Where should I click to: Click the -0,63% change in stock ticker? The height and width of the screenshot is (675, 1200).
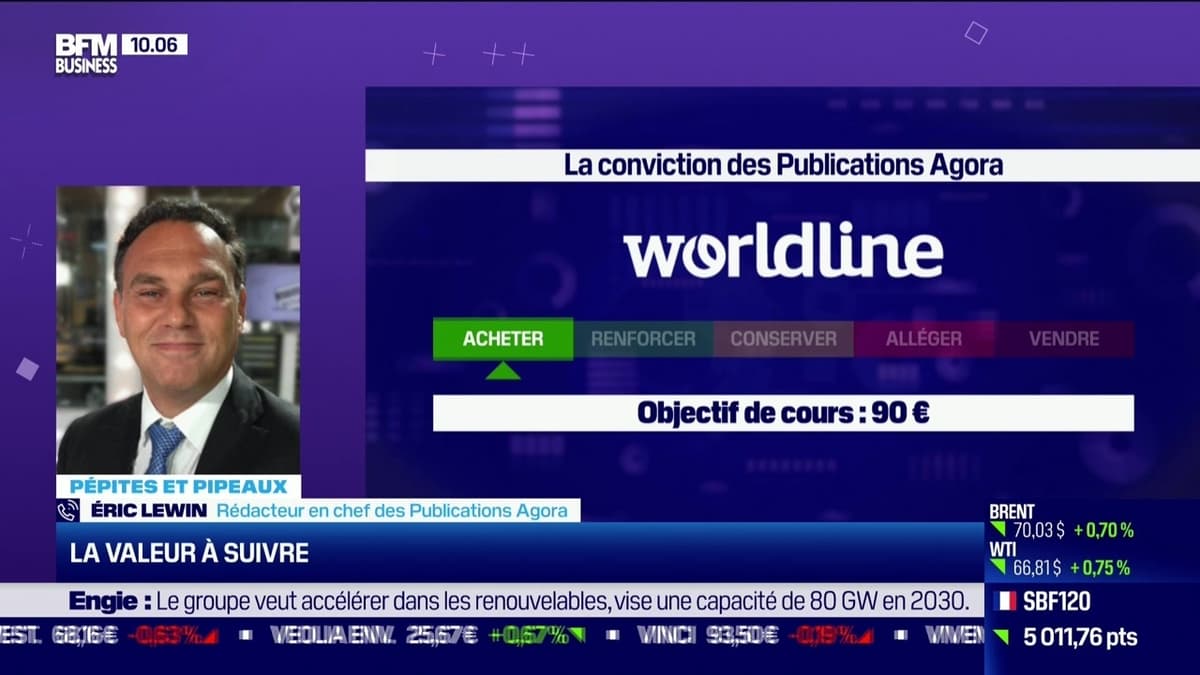pos(175,634)
